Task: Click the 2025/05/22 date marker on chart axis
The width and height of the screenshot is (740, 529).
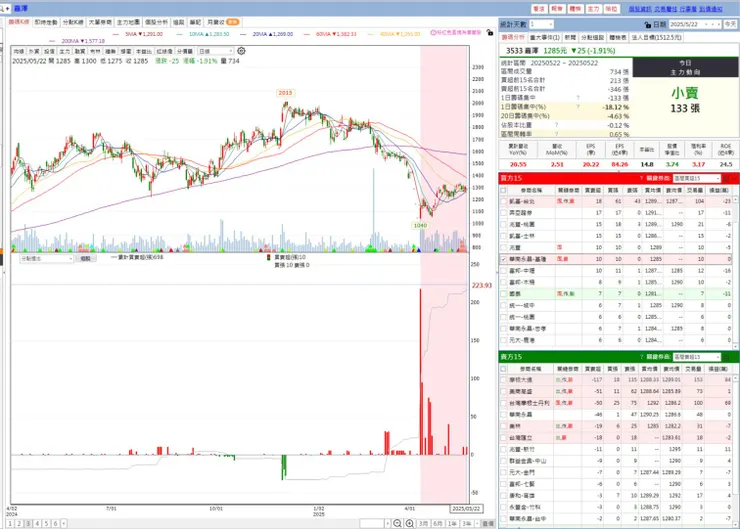Action: 466,509
